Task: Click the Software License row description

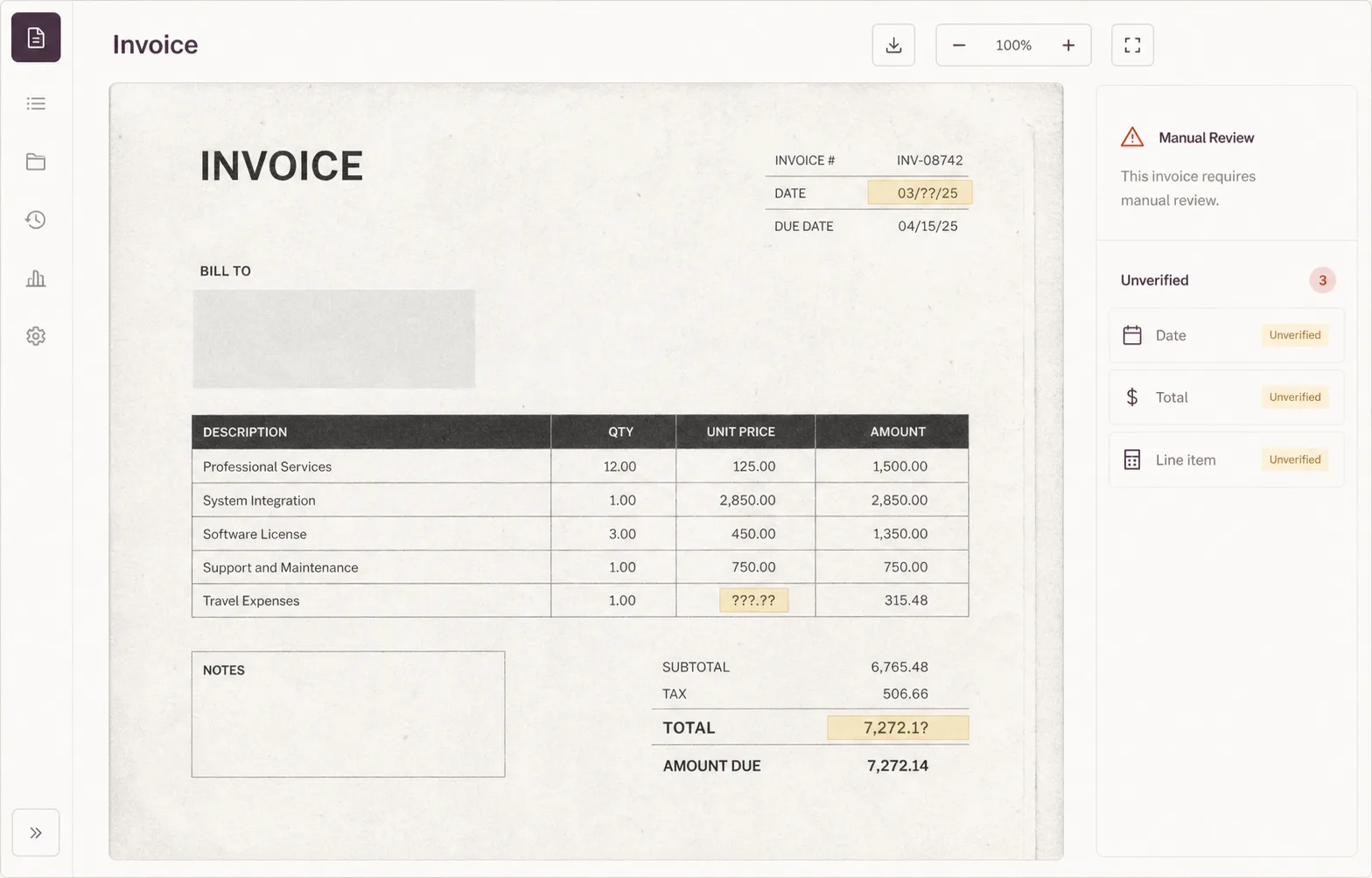Action: pos(255,534)
